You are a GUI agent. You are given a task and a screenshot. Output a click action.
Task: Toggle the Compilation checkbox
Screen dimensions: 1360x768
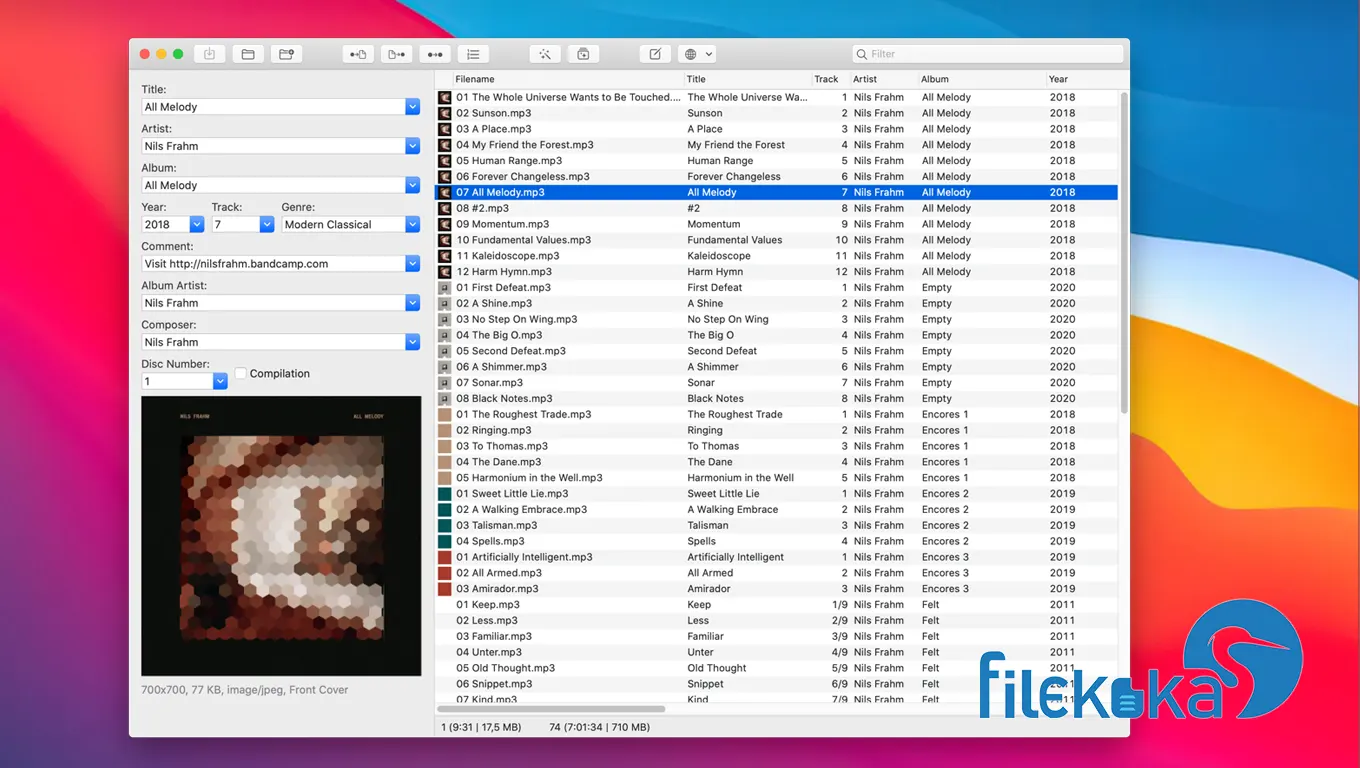pyautogui.click(x=241, y=373)
